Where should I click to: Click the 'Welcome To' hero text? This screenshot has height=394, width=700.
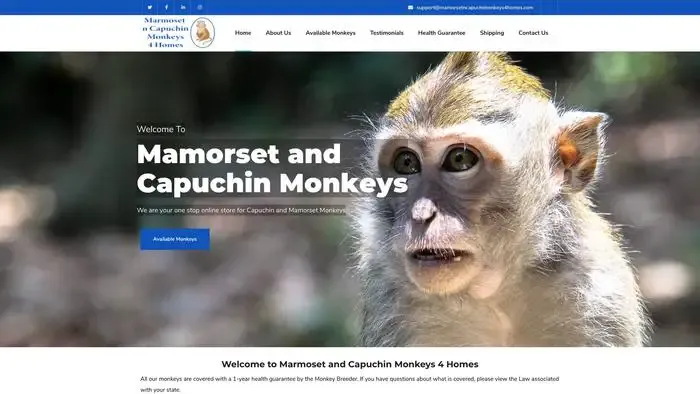coord(161,129)
